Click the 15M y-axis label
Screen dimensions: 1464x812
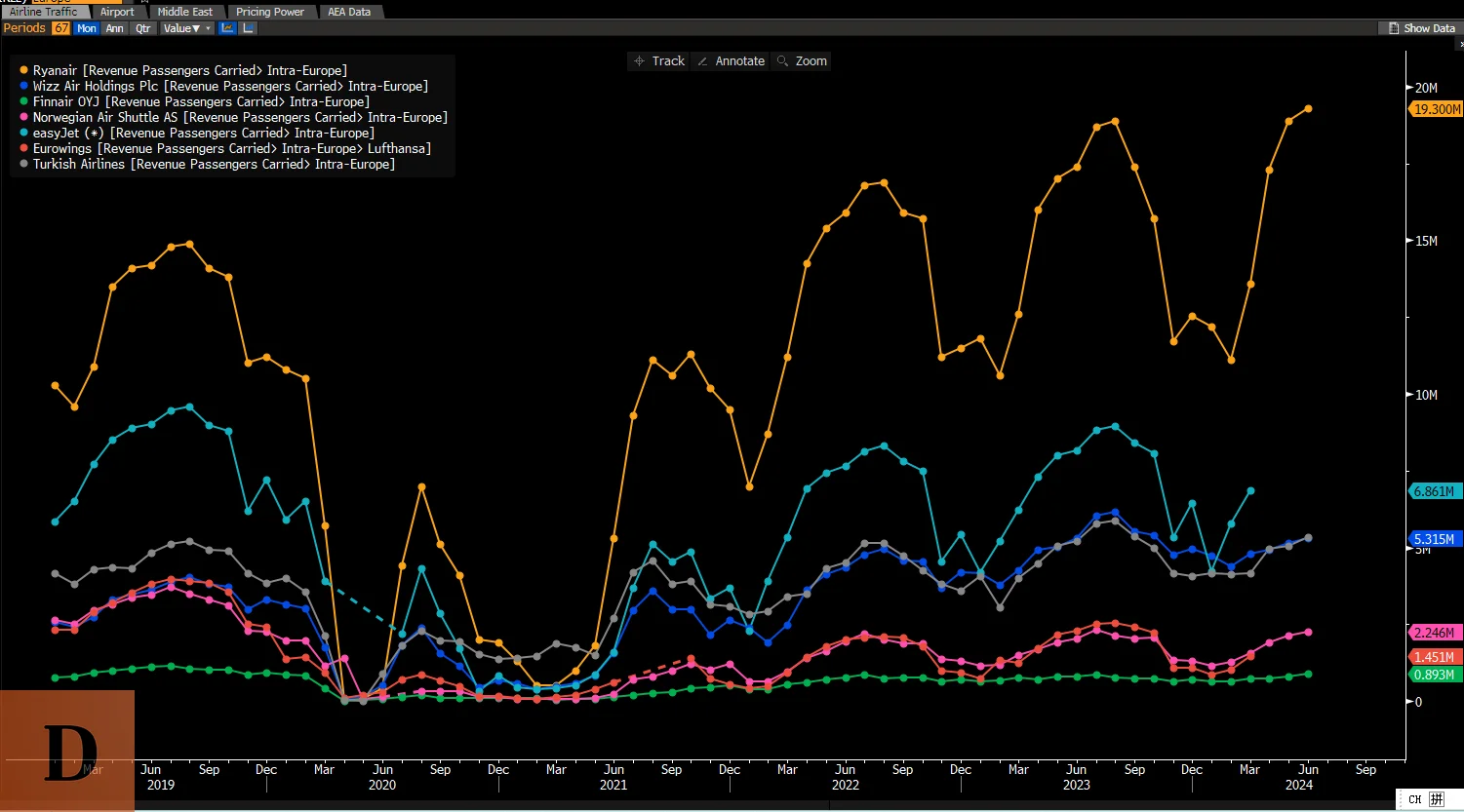[x=1426, y=241]
